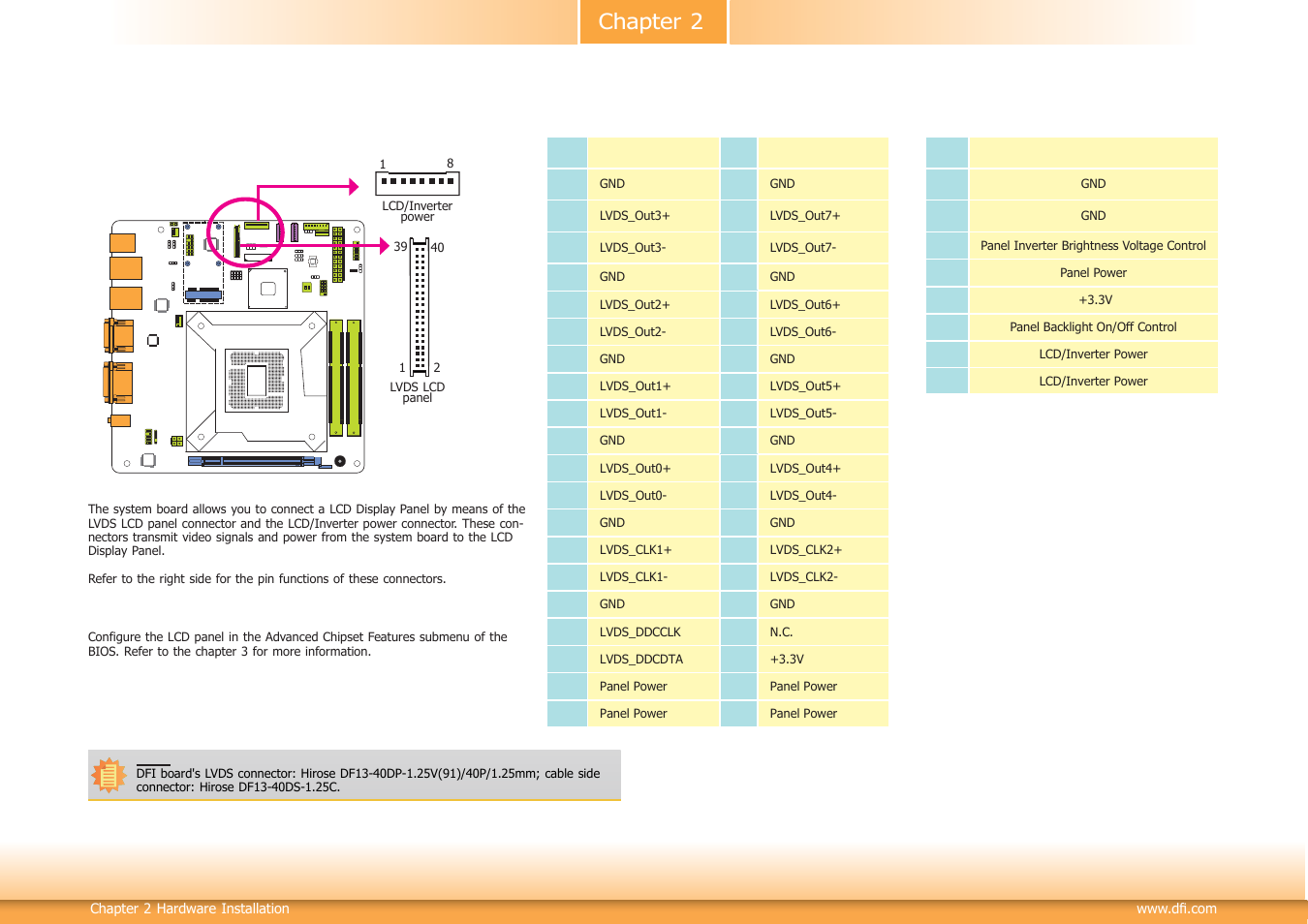Click the orange note icon beside the Hirose text
Viewport: 1308px width, 924px height.
click(109, 775)
